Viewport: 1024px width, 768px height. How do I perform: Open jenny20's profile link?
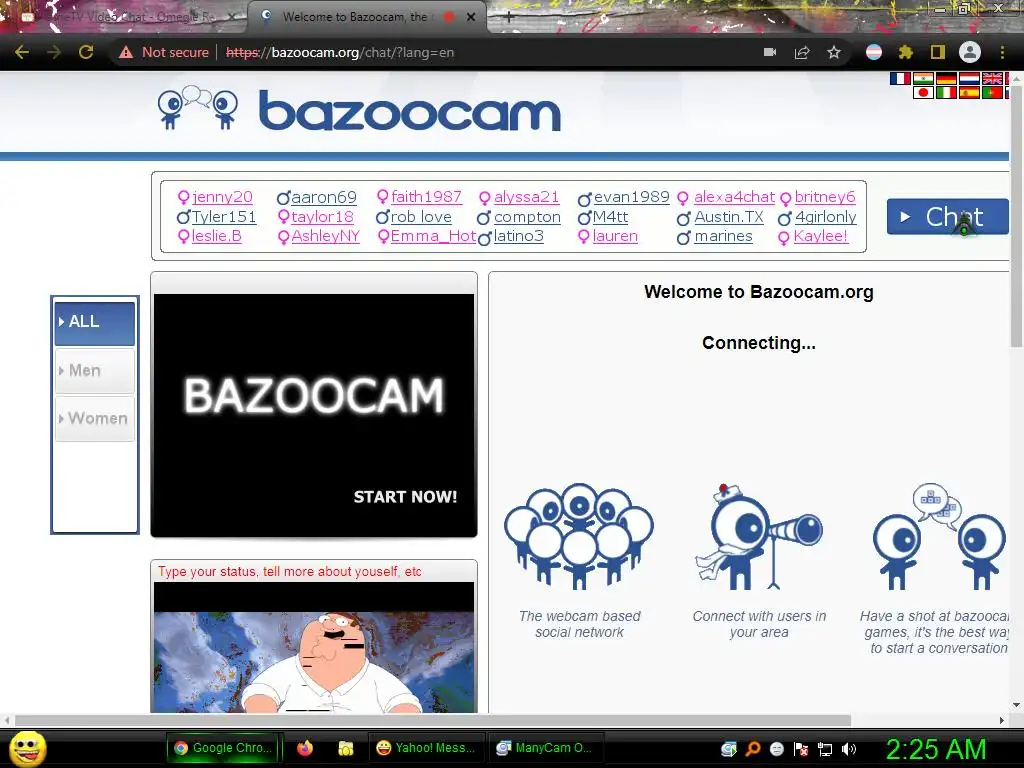222,197
